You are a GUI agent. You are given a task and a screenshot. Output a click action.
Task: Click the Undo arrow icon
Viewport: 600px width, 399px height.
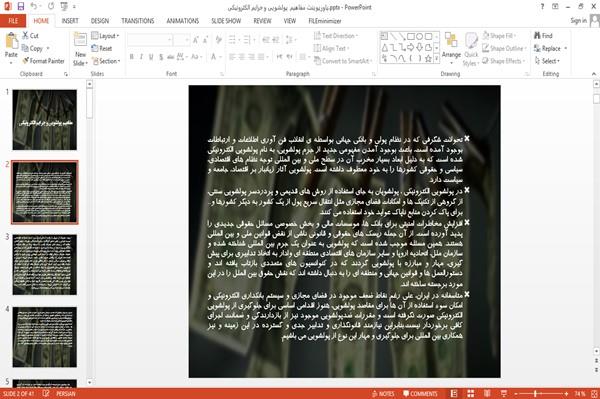point(34,7)
